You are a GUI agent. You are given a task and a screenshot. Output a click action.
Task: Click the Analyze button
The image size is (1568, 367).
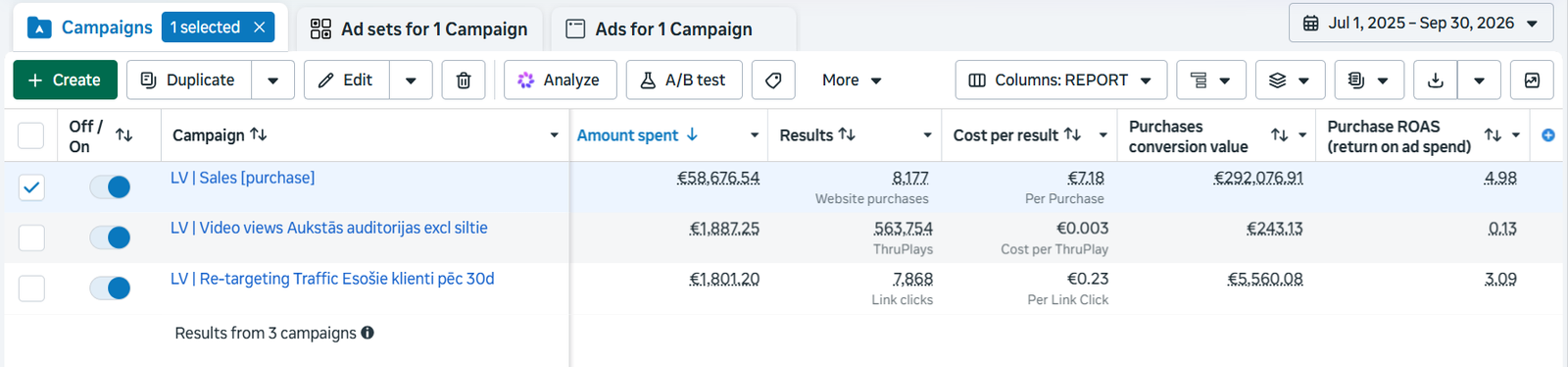560,80
